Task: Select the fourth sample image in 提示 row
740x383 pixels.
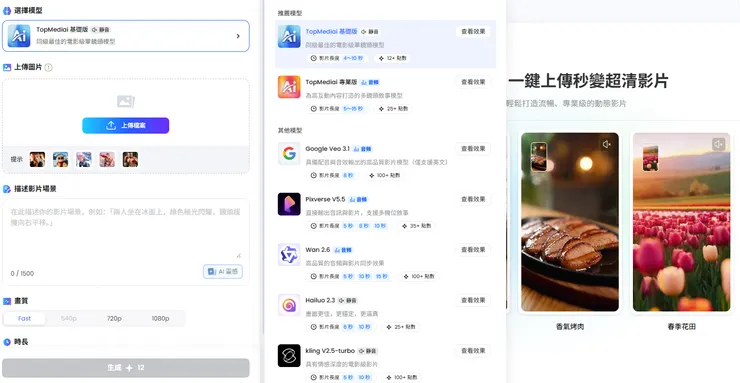Action: click(x=107, y=159)
